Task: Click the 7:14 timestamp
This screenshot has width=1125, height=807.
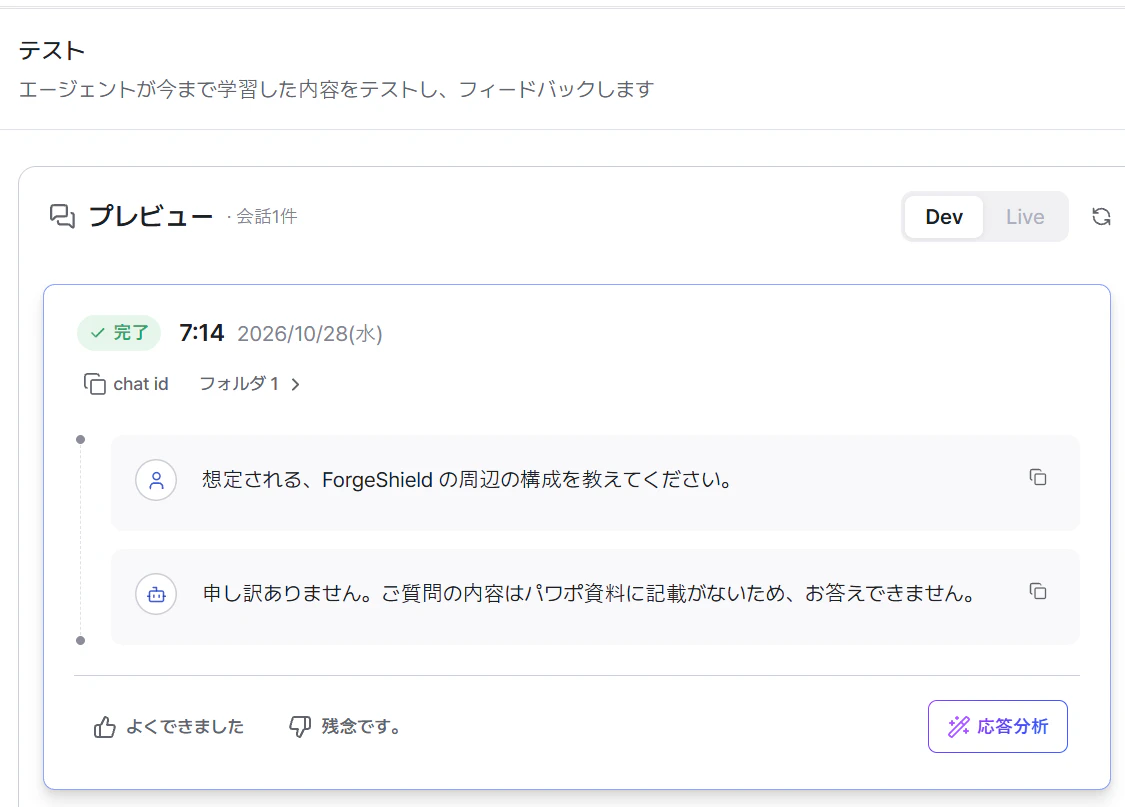Action: point(202,333)
